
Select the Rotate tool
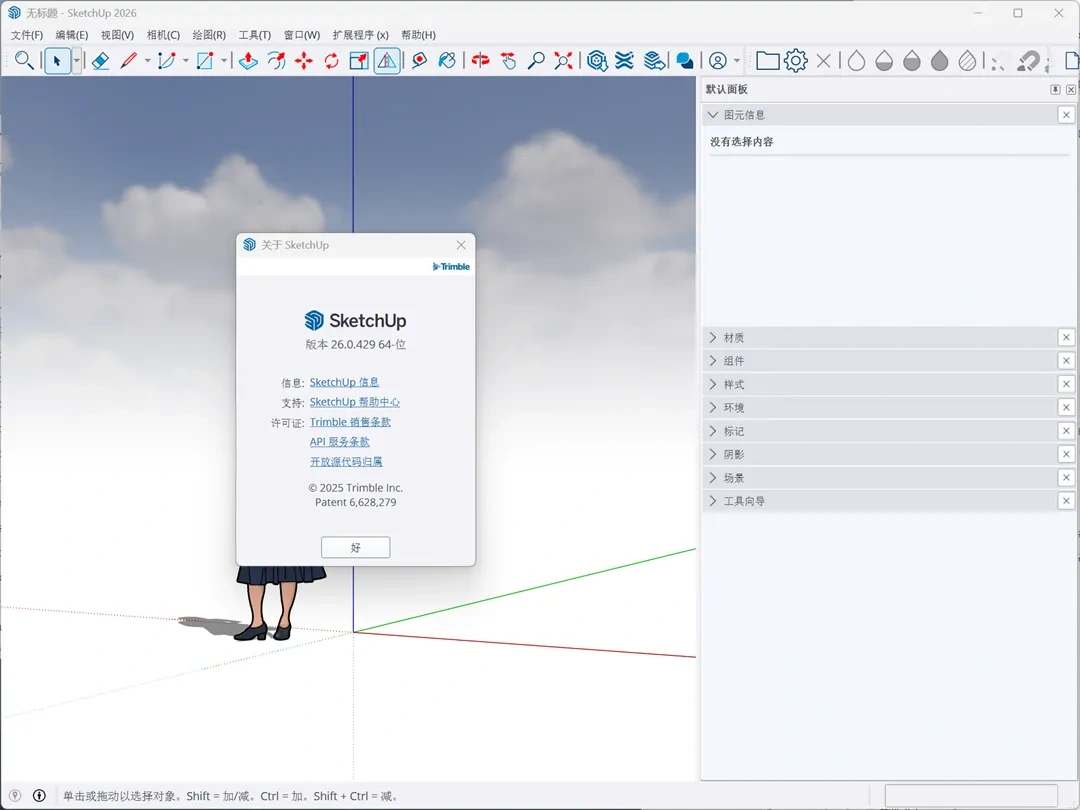click(x=332, y=61)
